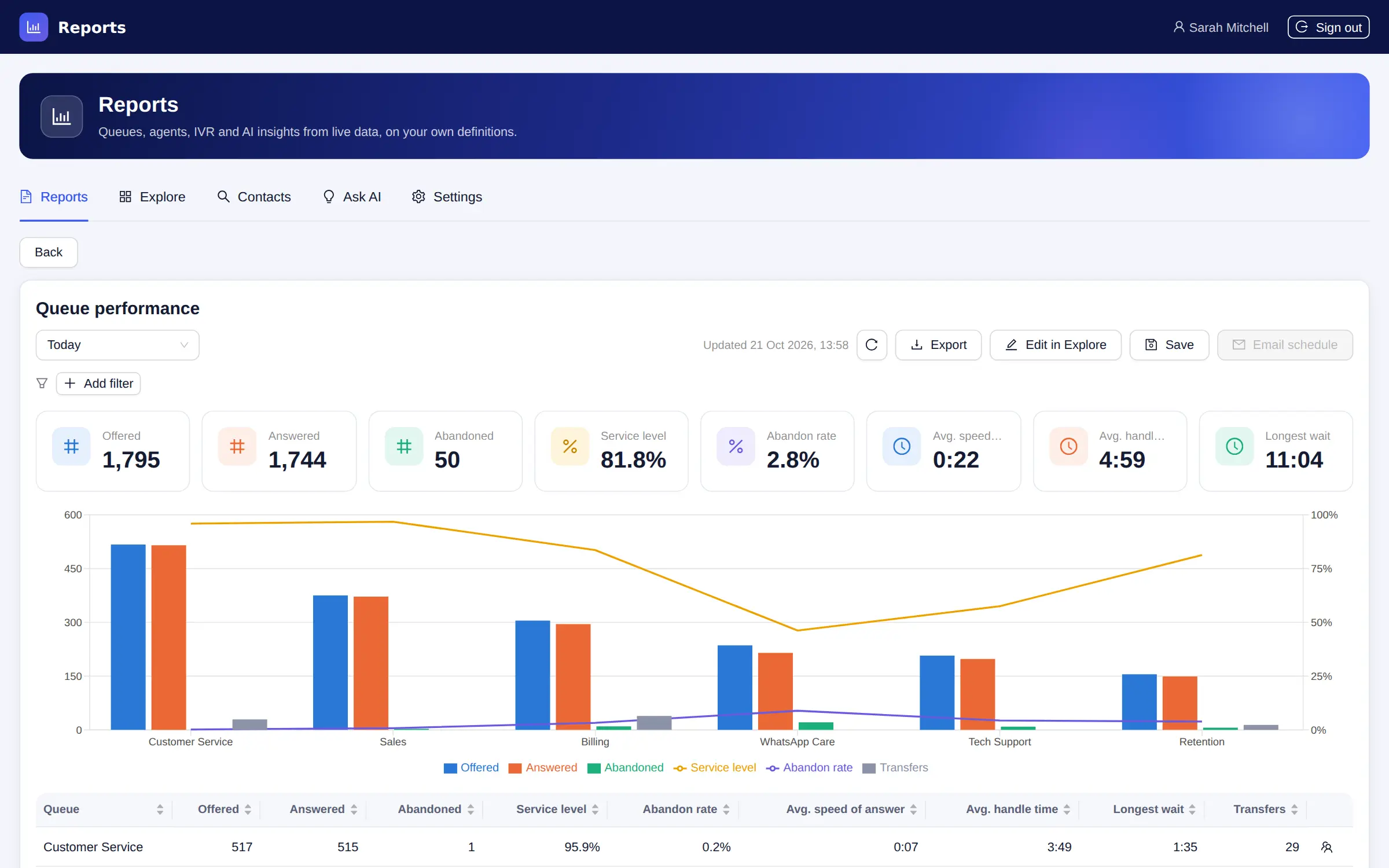Open the Ask AI tab

click(352, 197)
